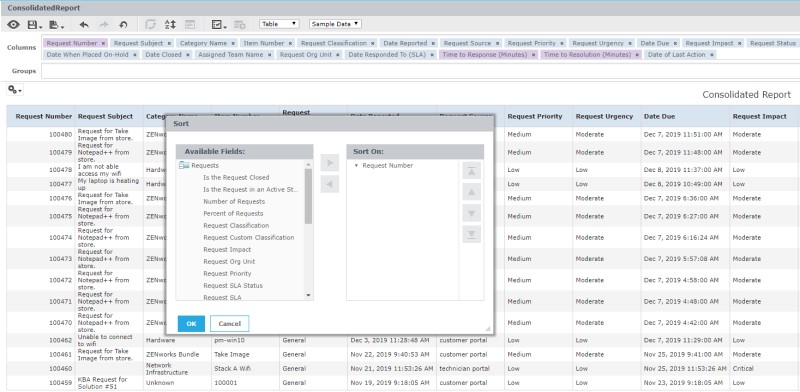Remove Assigned Team Name column chip
Screen dimensions: 800x392
[x=269, y=55]
